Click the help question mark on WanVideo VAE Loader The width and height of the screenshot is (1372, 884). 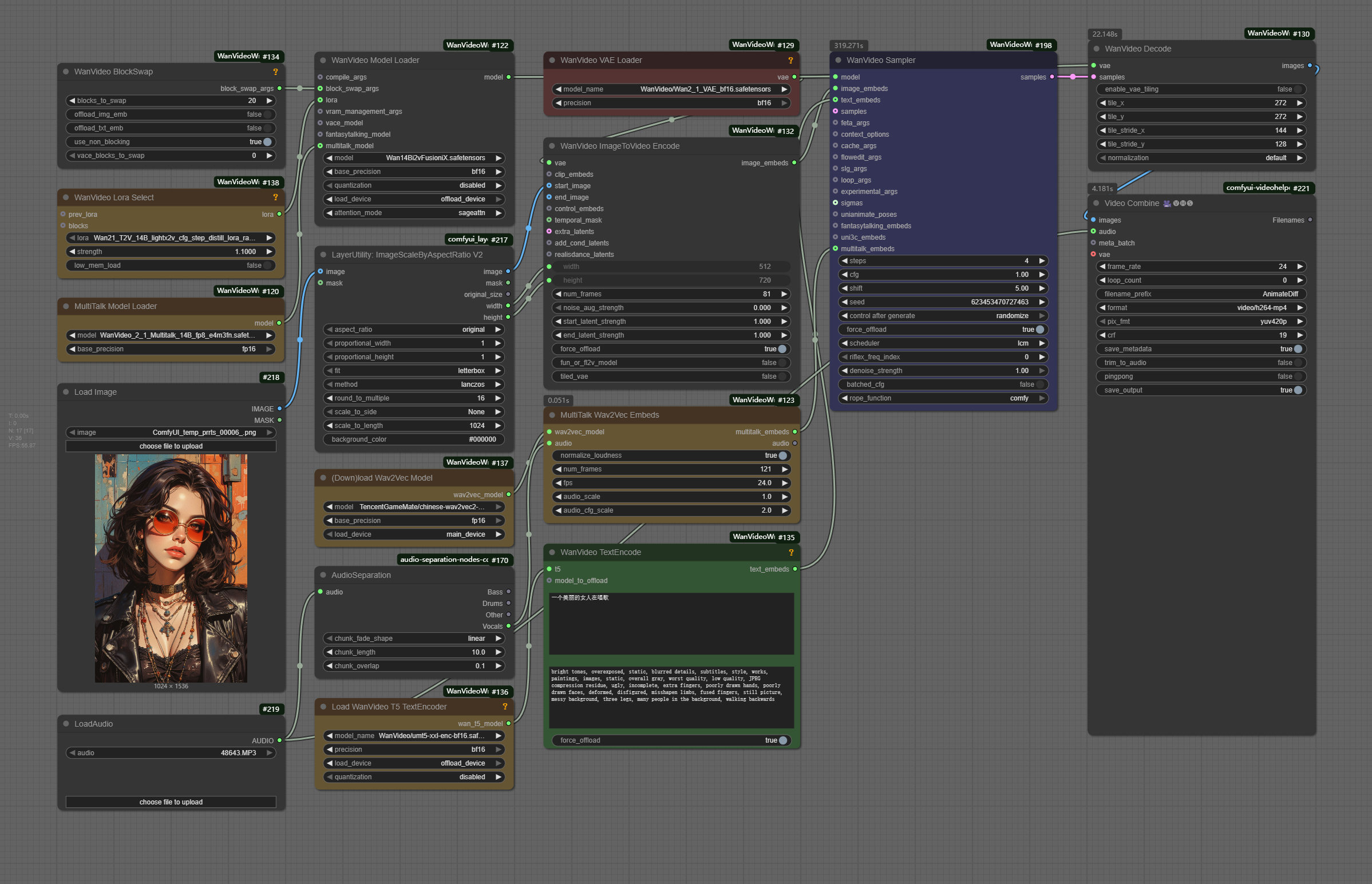(x=790, y=60)
